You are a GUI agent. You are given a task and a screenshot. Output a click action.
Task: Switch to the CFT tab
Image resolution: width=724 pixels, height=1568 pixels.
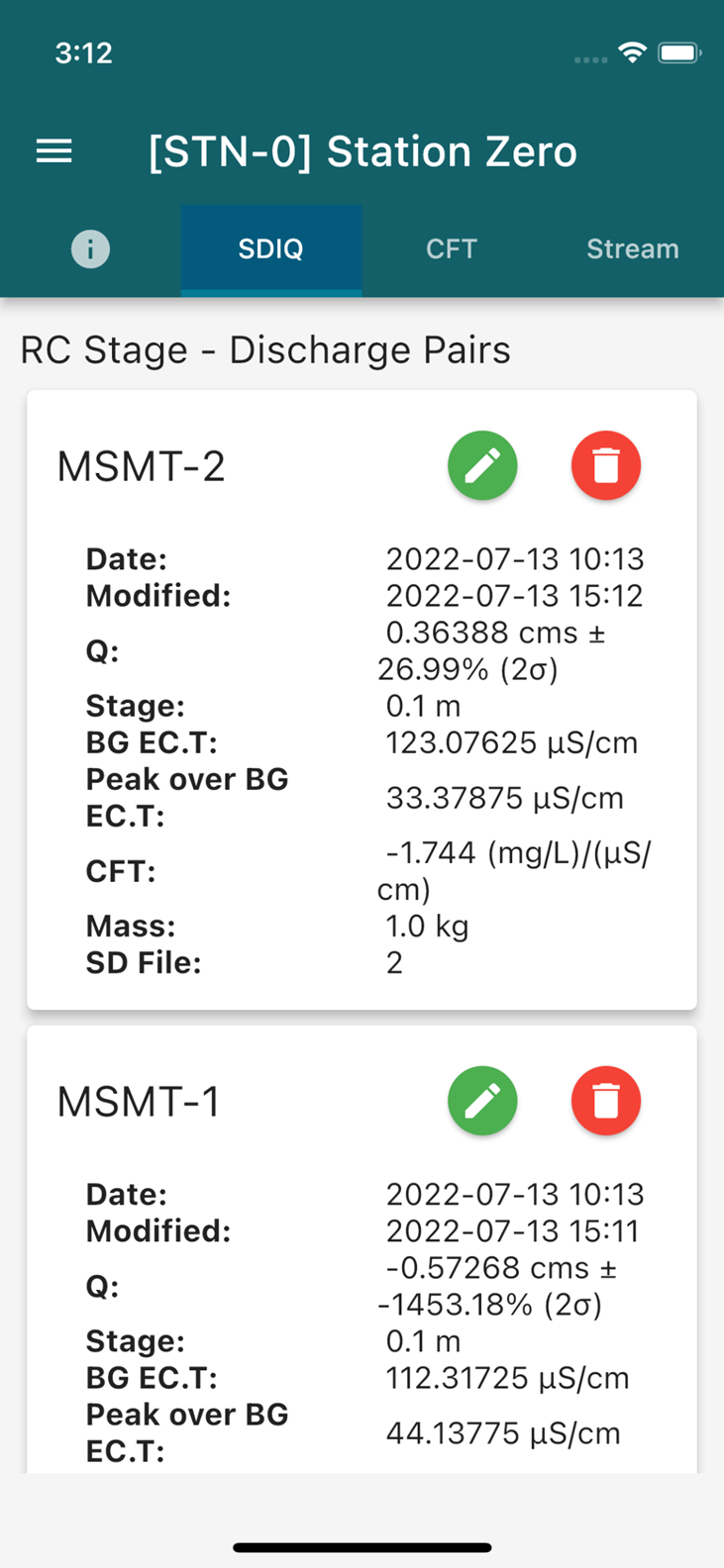click(x=452, y=248)
